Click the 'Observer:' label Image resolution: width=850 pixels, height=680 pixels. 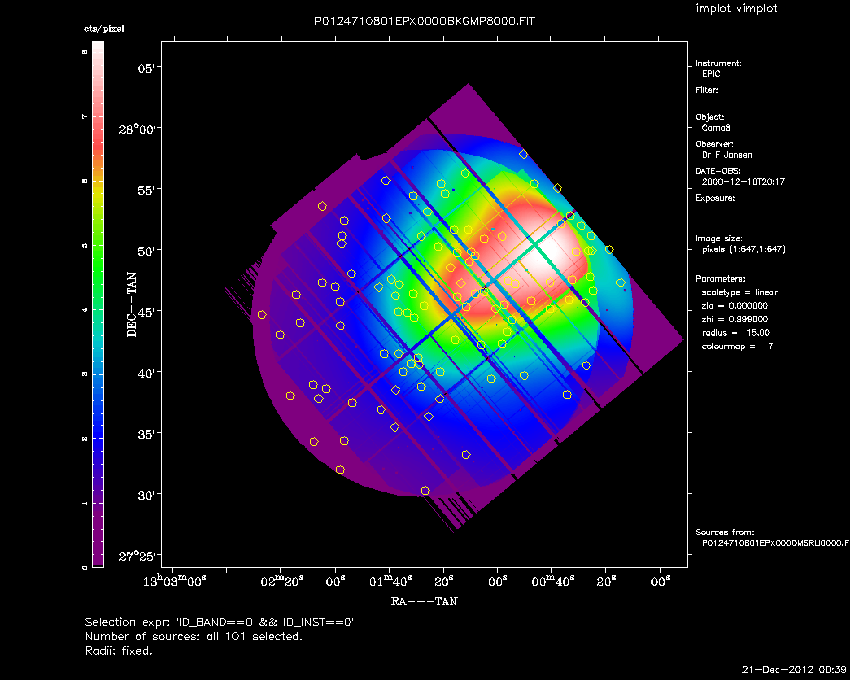point(714,144)
